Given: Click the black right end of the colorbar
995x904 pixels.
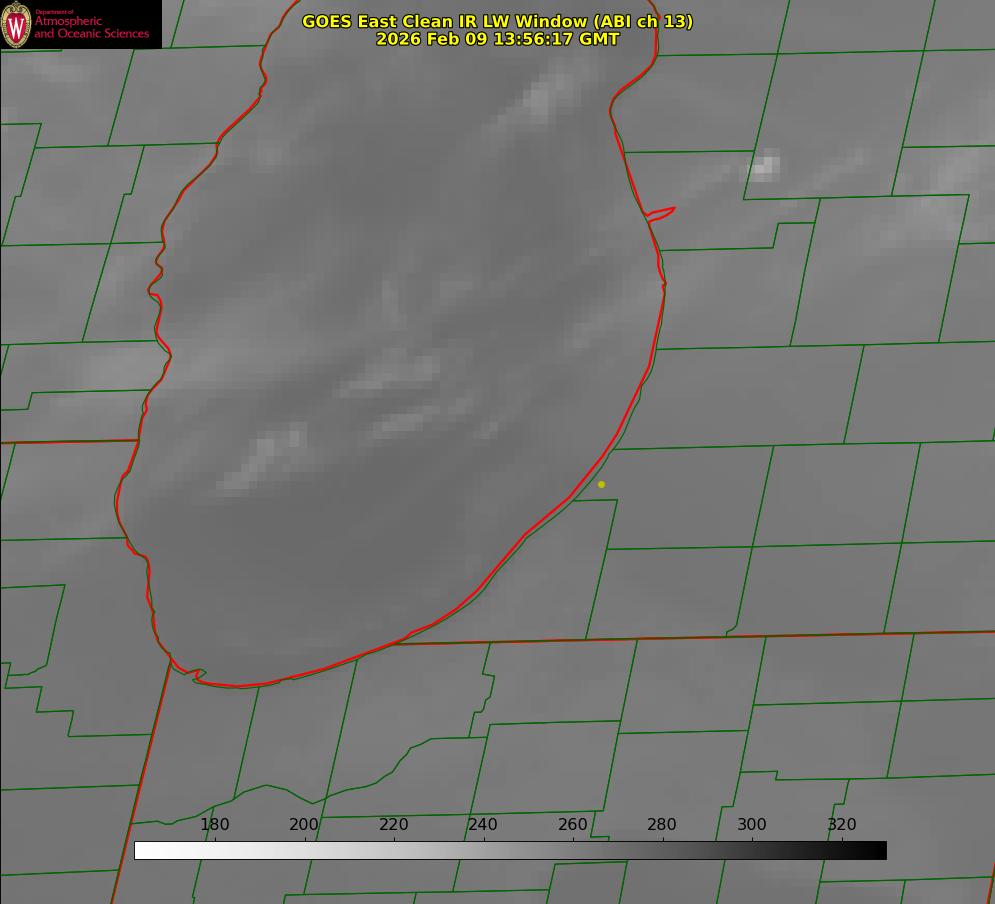Looking at the screenshot, I should click(x=879, y=851).
